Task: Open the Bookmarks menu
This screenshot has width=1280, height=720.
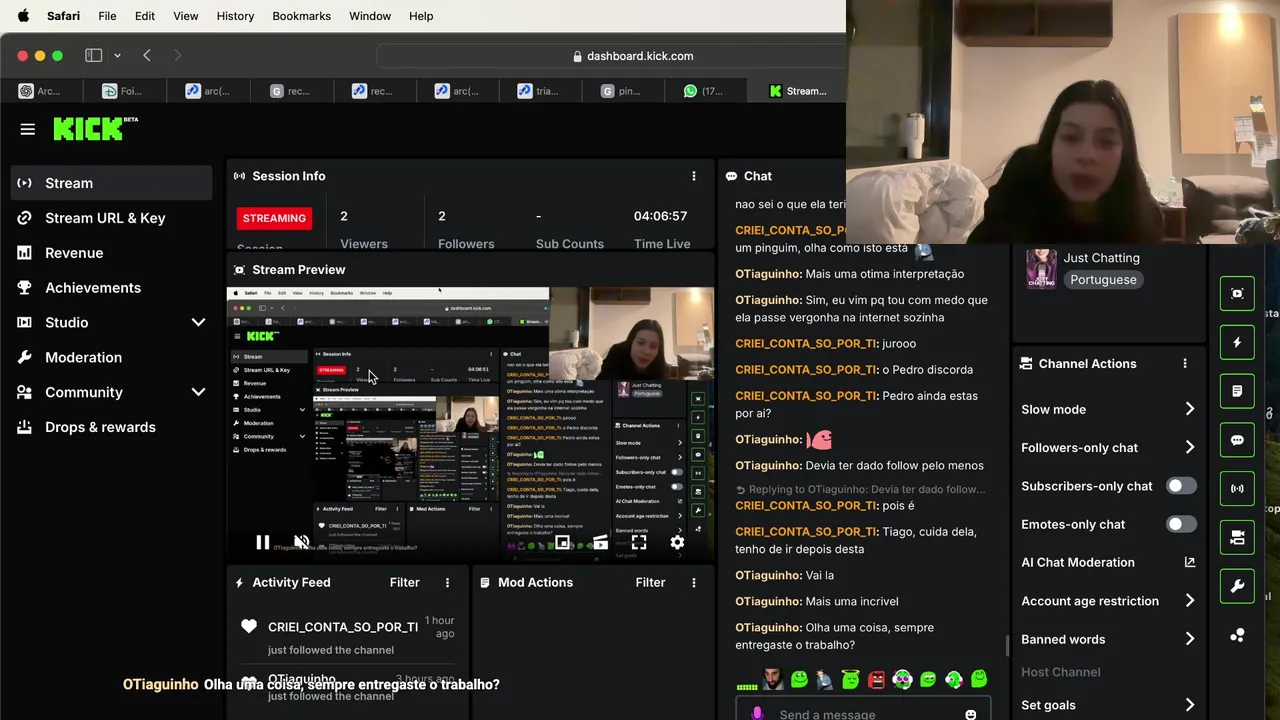Action: 301,16
